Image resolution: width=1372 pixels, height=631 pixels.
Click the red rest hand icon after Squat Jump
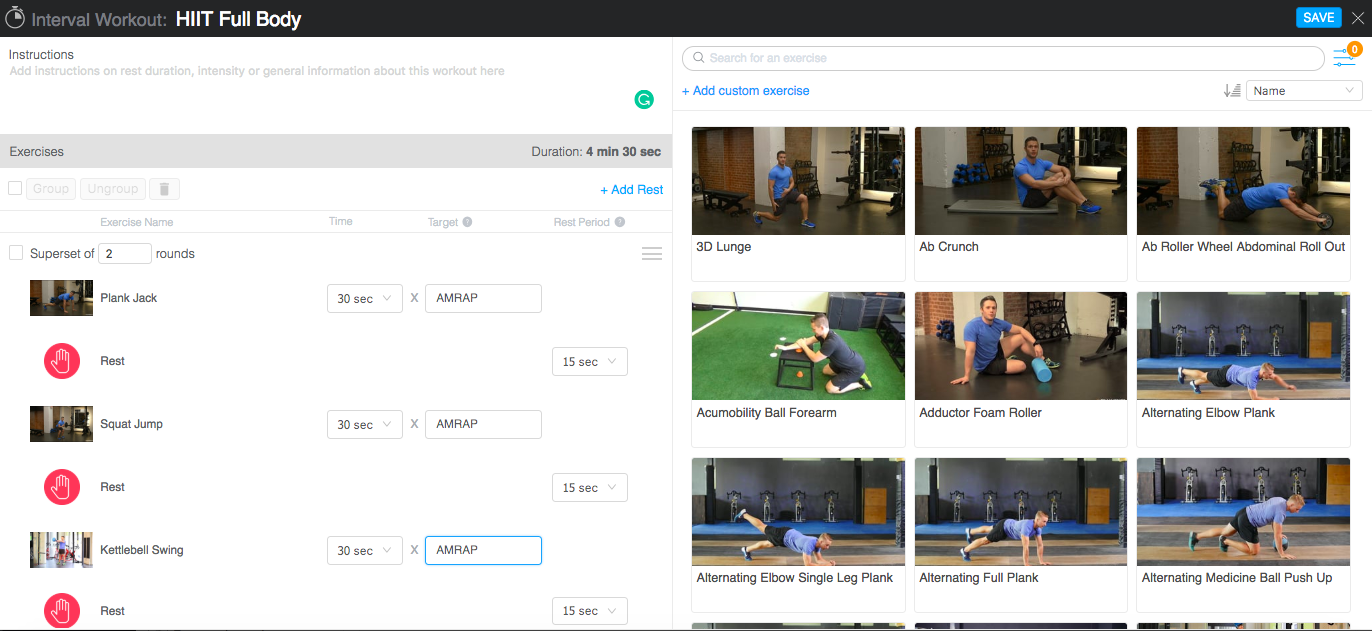point(62,487)
